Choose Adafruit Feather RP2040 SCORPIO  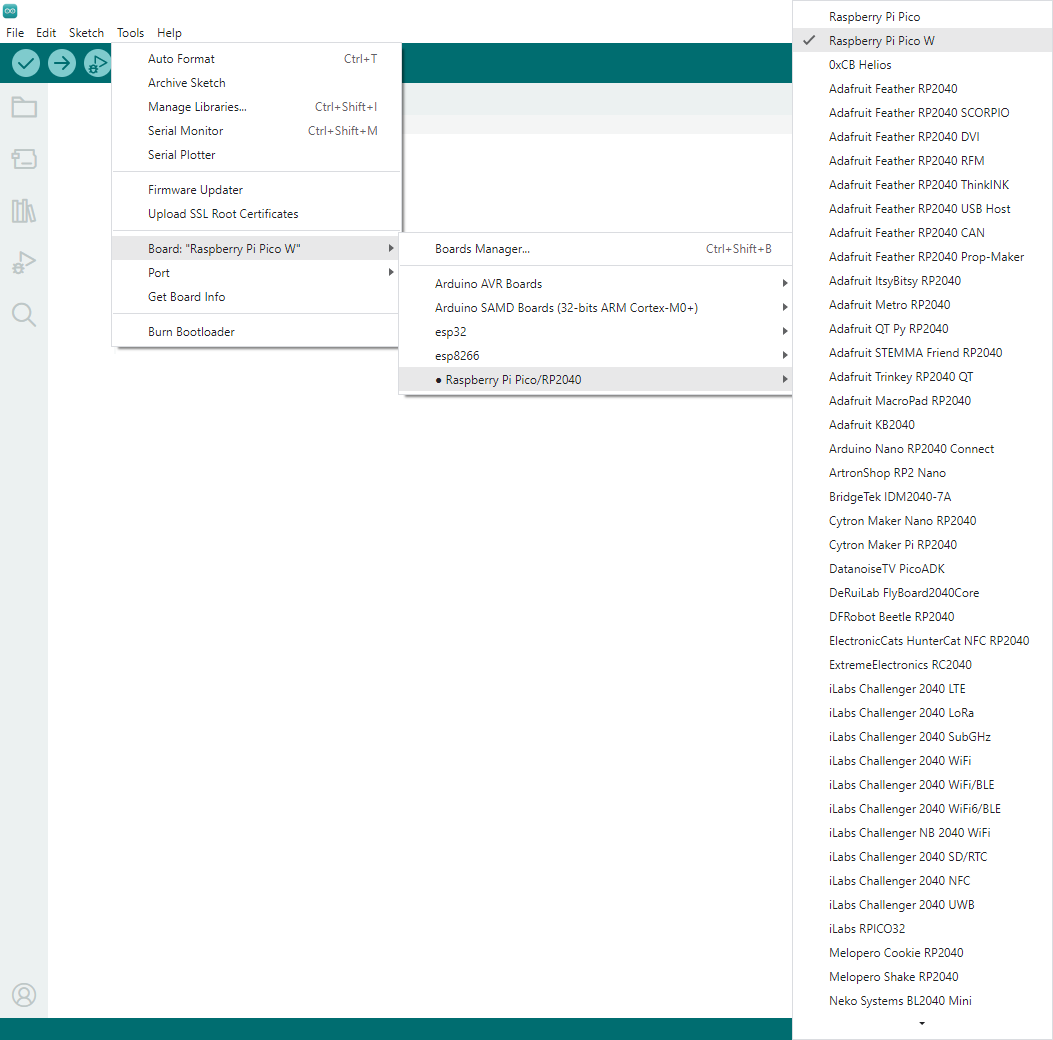click(x=923, y=113)
